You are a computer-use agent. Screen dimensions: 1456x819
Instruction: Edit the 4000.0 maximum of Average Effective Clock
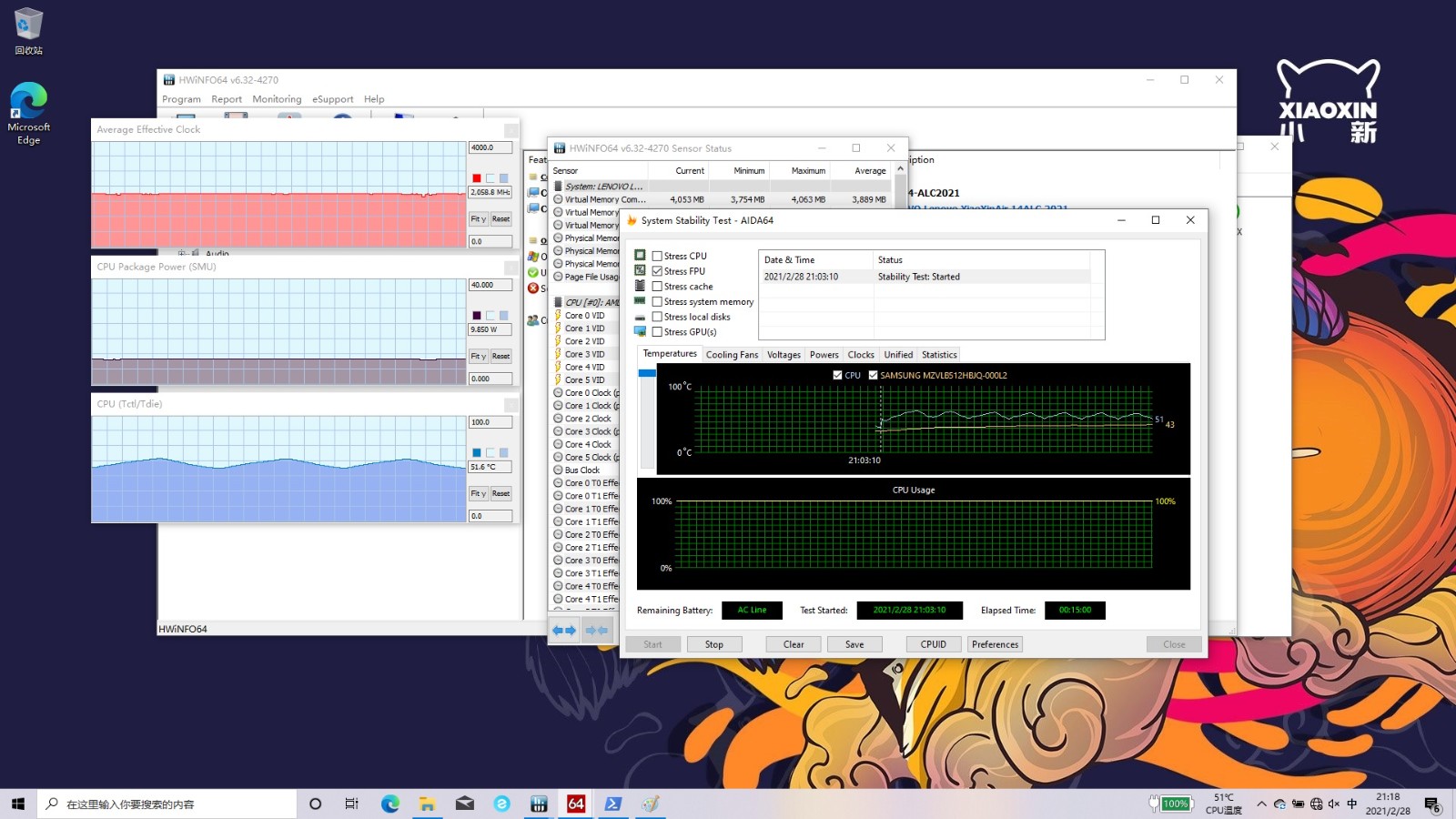point(490,147)
